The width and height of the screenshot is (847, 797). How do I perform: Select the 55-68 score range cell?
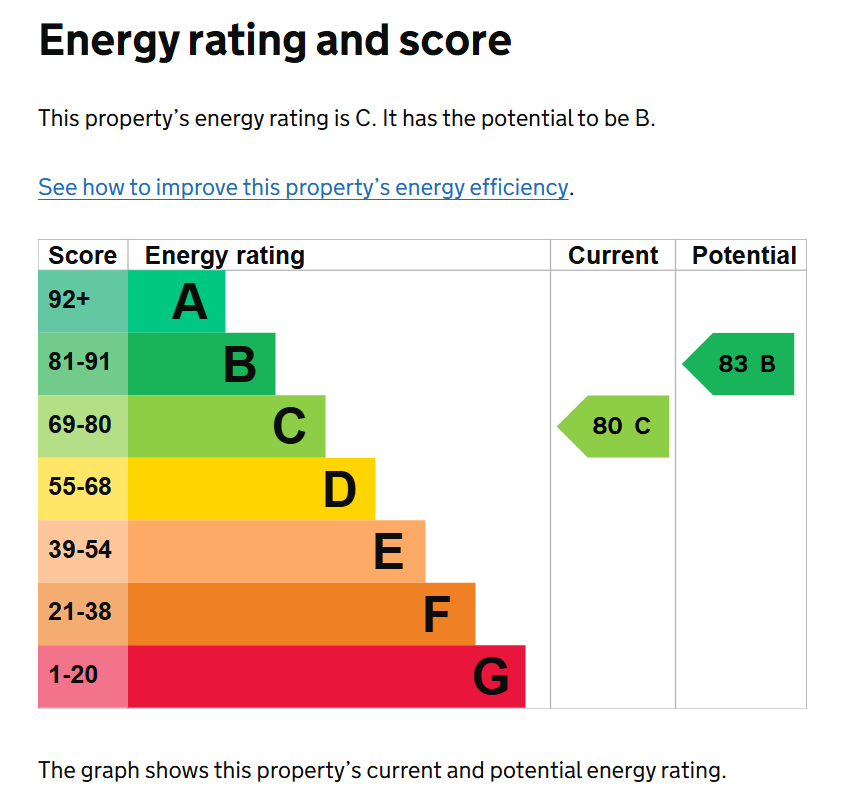(x=83, y=489)
